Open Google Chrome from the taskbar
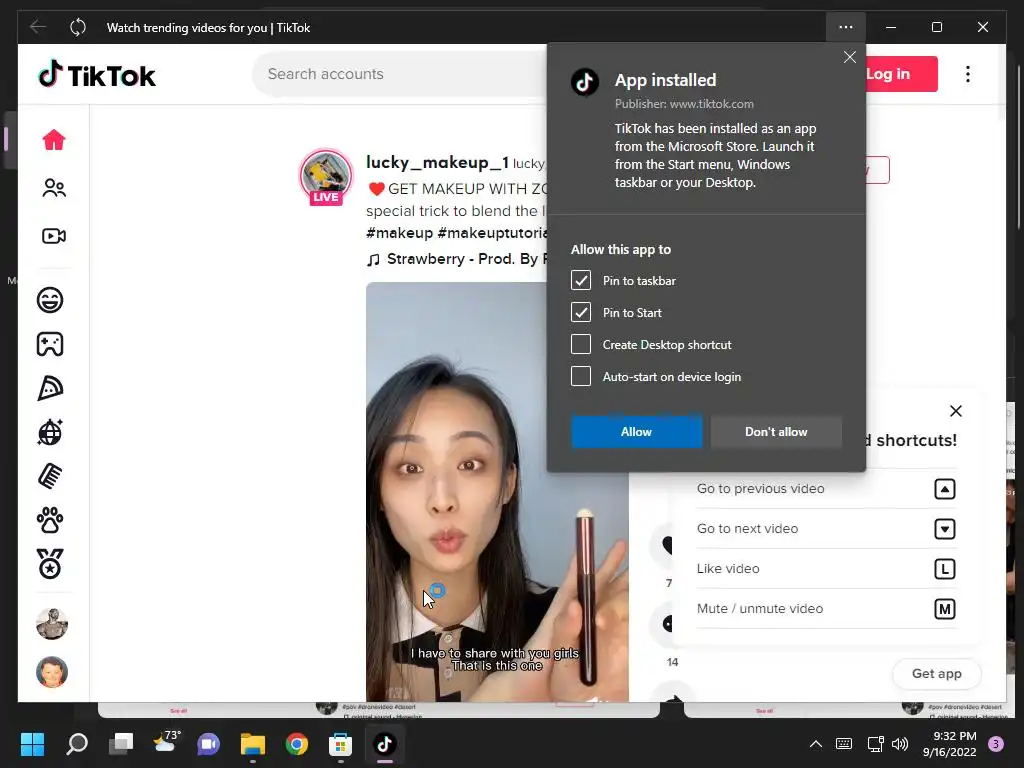 coord(296,744)
